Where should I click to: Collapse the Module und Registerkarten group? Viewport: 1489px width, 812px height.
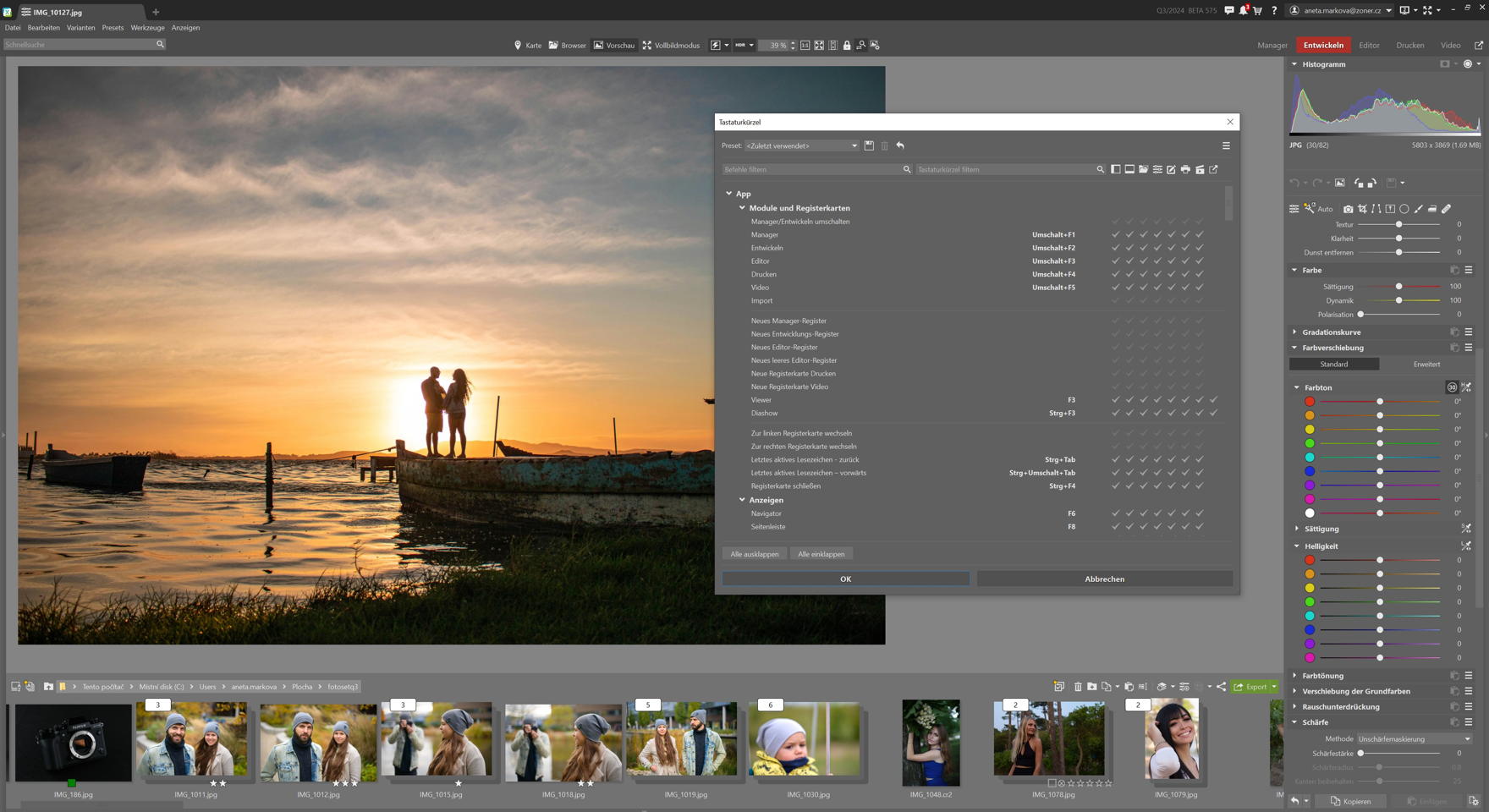743,208
